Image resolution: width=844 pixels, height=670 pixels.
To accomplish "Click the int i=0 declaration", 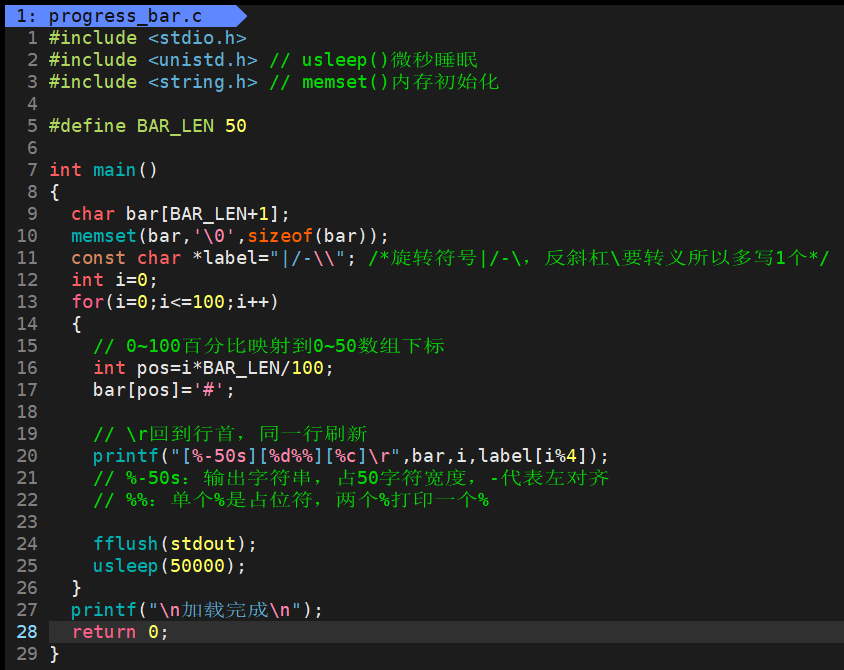I will [114, 280].
